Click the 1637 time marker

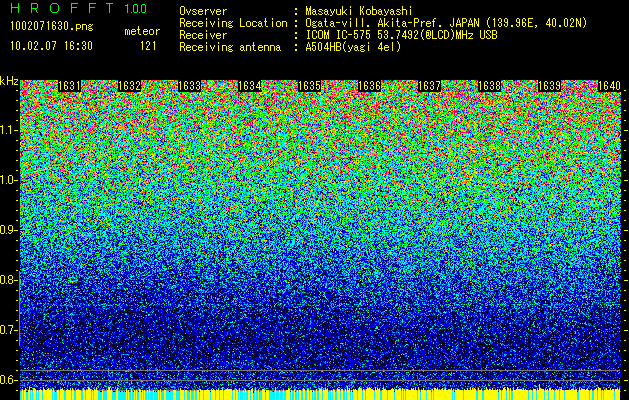click(x=429, y=86)
